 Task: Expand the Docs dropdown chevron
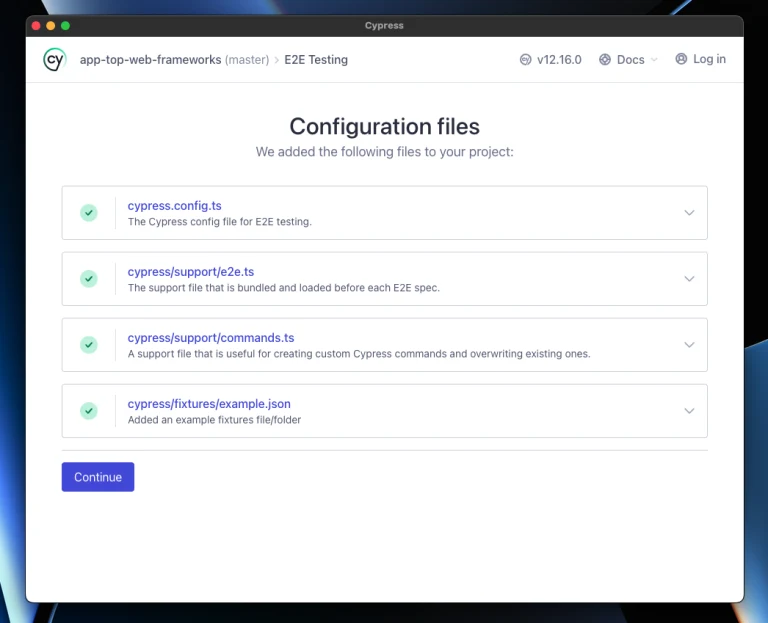(x=654, y=60)
